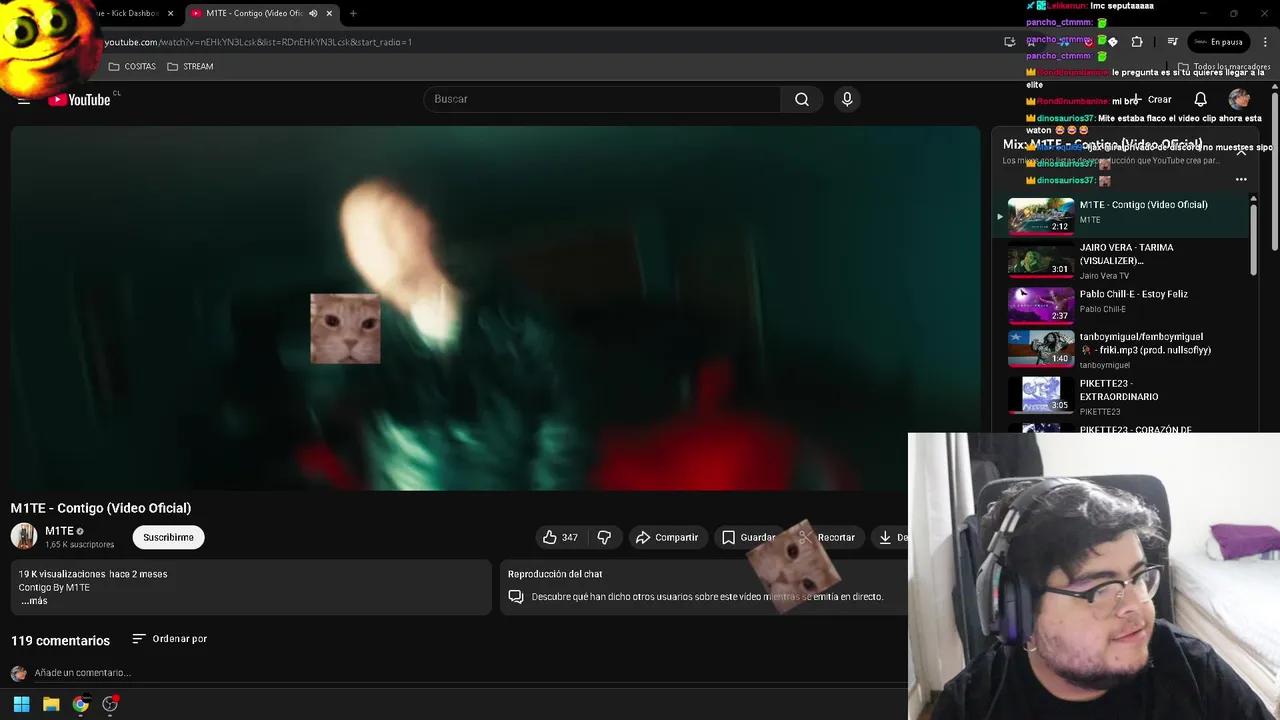1280x720 pixels.
Task: Click the video player area
Action: tap(495, 308)
